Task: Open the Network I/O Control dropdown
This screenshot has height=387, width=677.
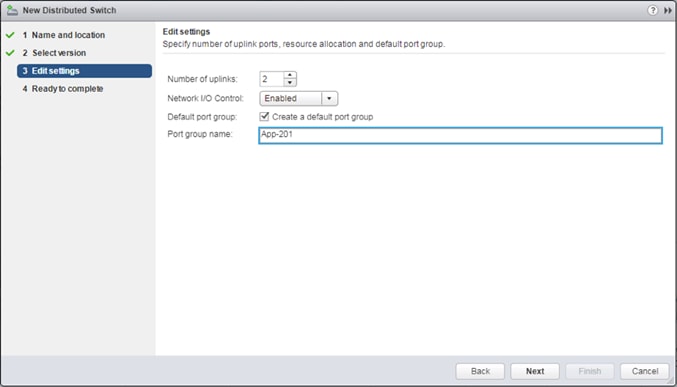Action: 299,98
